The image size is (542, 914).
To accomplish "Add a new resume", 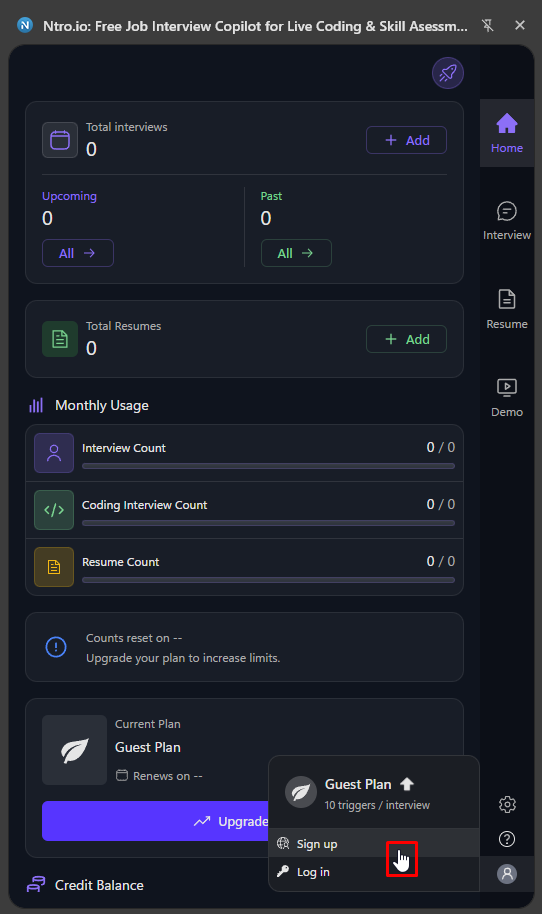I will pyautogui.click(x=406, y=339).
